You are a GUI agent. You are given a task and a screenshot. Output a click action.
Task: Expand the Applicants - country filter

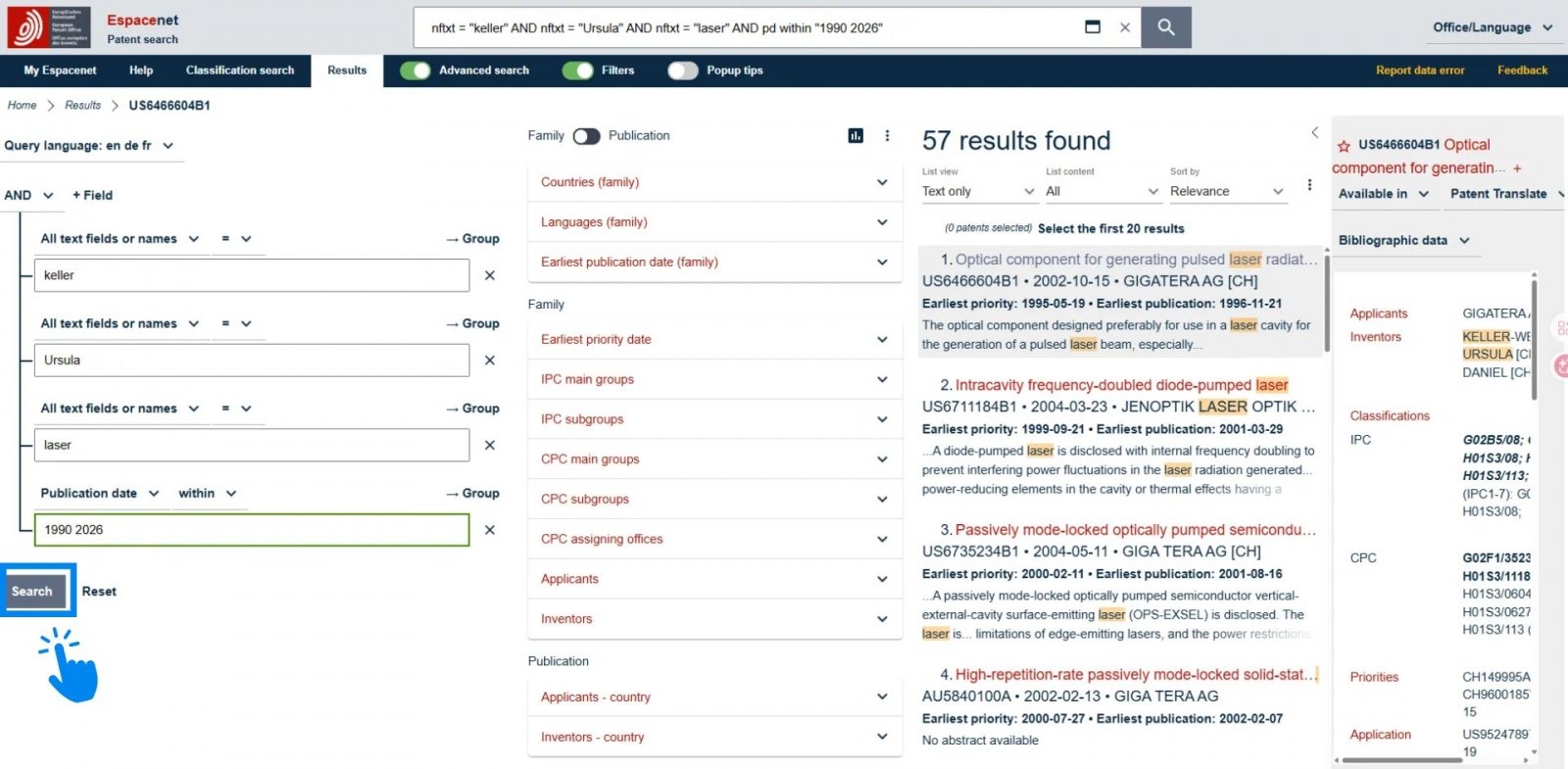(x=714, y=697)
